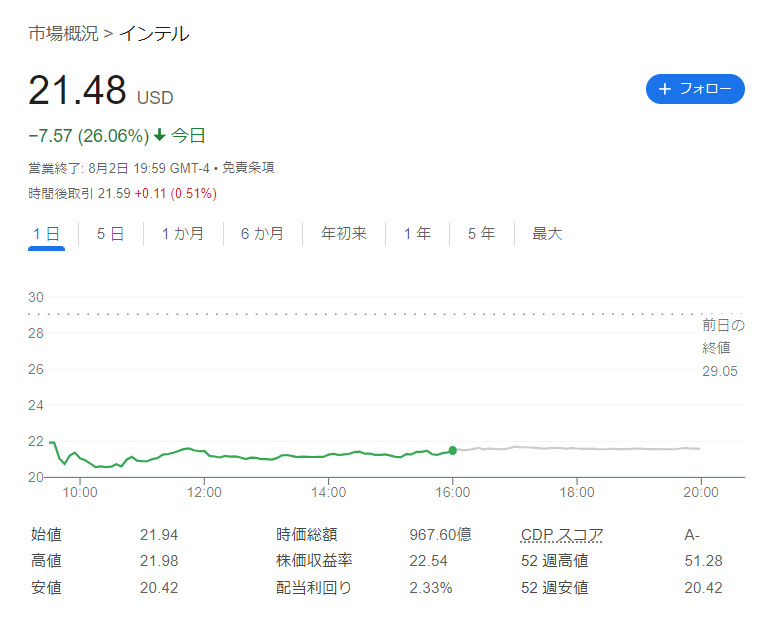Click the CDPスコア label link
The height and width of the screenshot is (621, 768).
click(562, 535)
